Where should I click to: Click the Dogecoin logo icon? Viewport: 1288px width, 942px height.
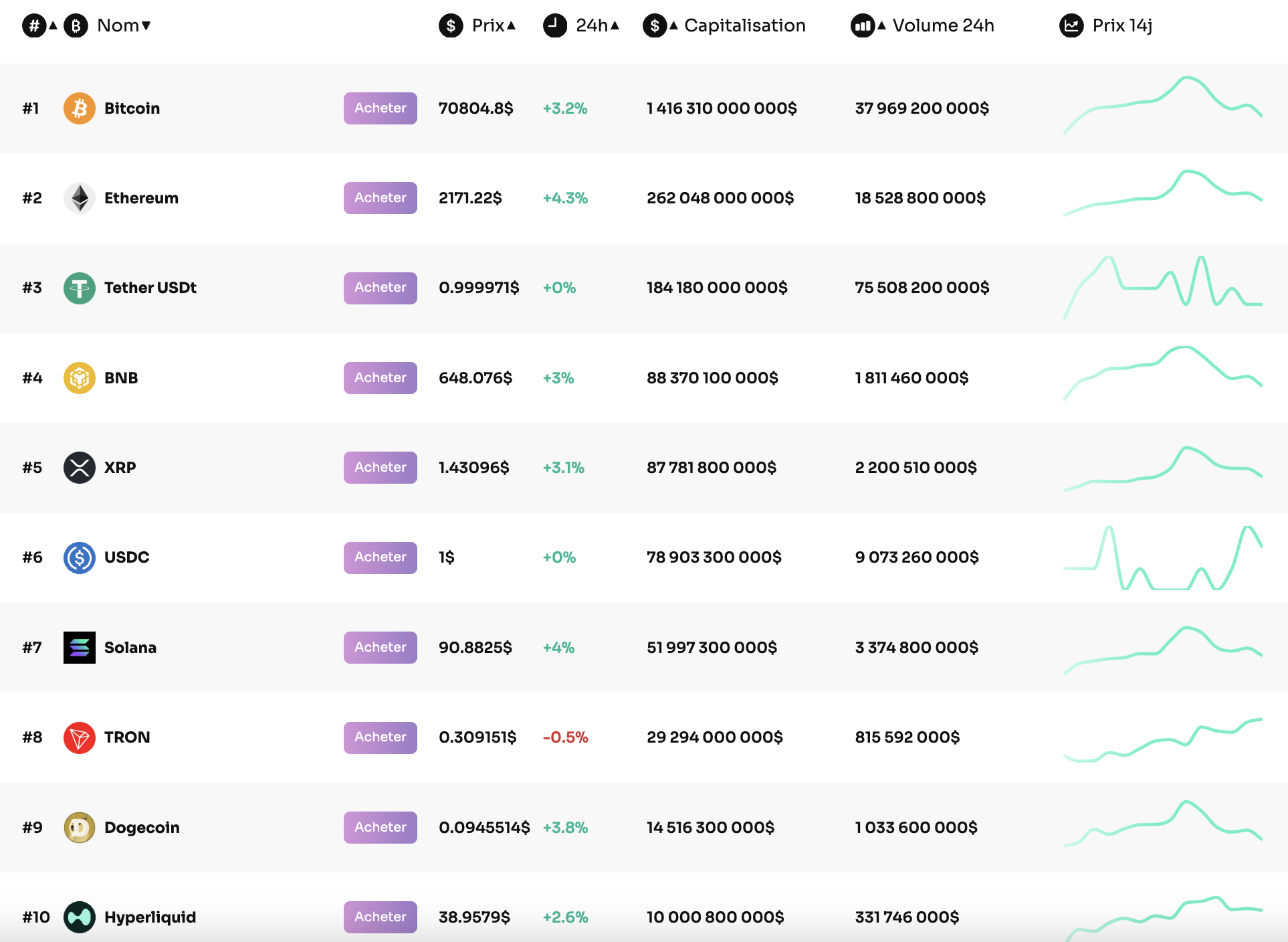pos(79,827)
